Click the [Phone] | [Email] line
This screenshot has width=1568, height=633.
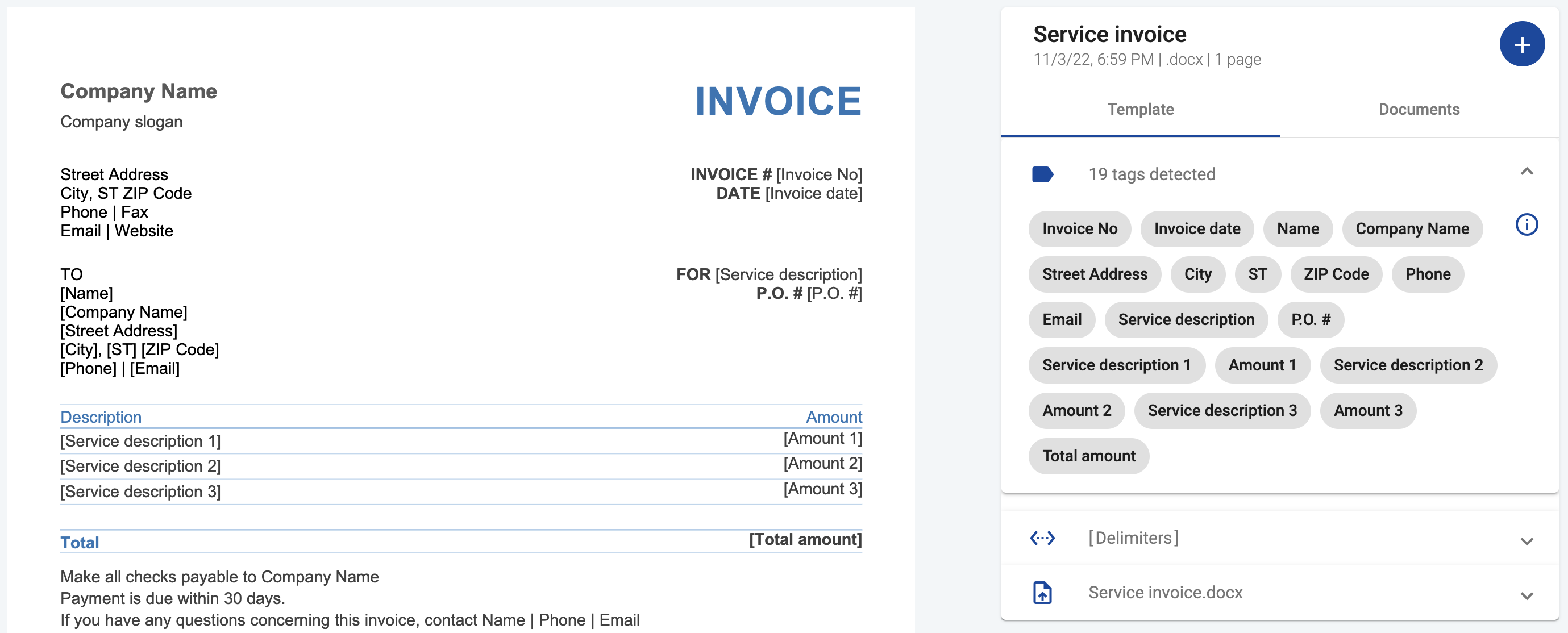pos(120,369)
